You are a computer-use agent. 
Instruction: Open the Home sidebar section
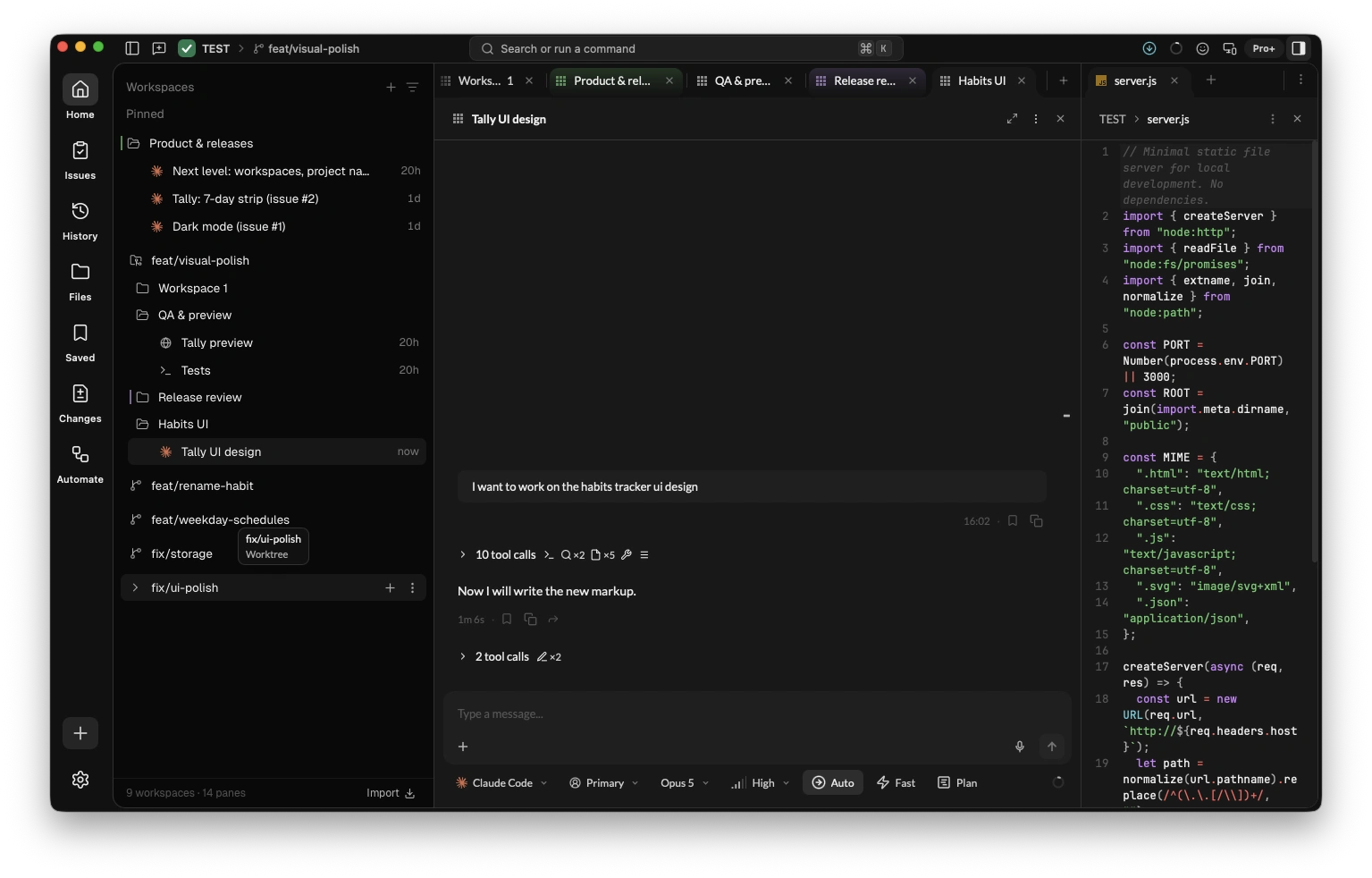[x=80, y=97]
